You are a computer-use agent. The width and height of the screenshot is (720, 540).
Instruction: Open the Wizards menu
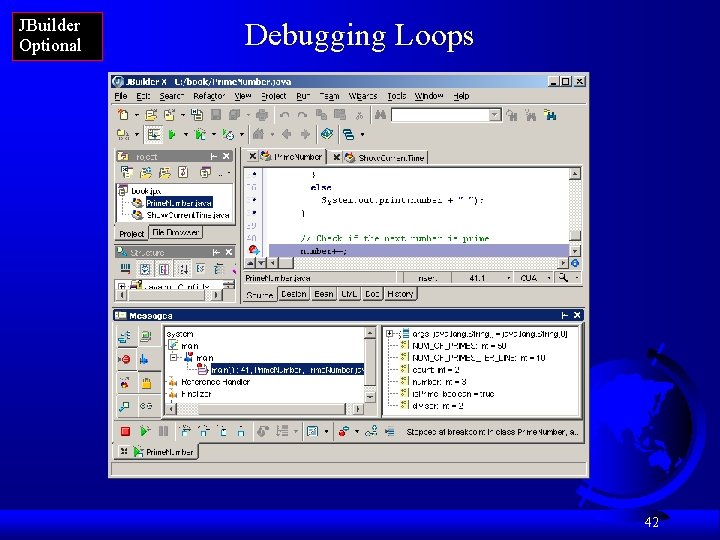(x=363, y=96)
